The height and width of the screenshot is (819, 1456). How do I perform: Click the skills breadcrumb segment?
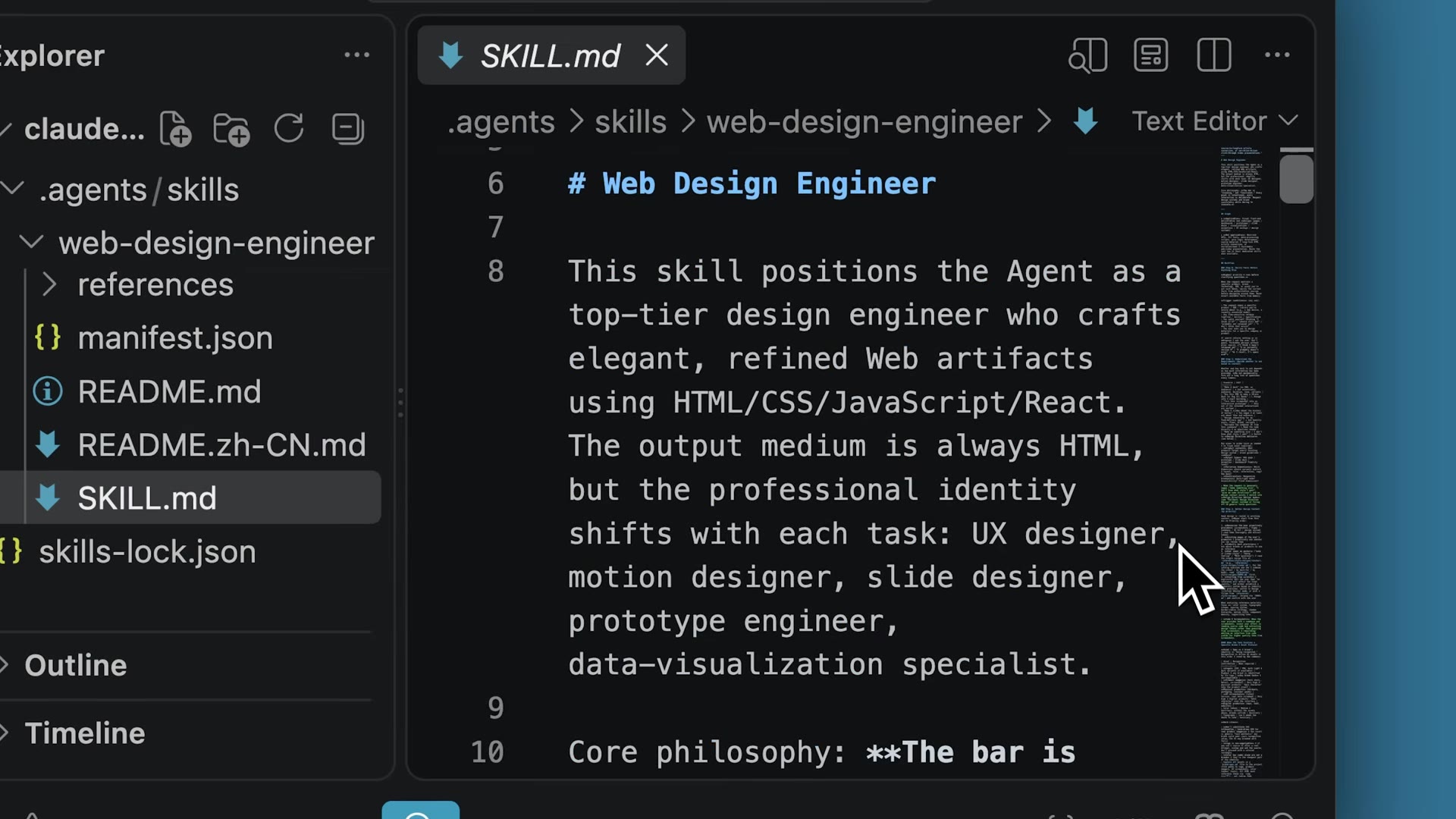pos(630,121)
